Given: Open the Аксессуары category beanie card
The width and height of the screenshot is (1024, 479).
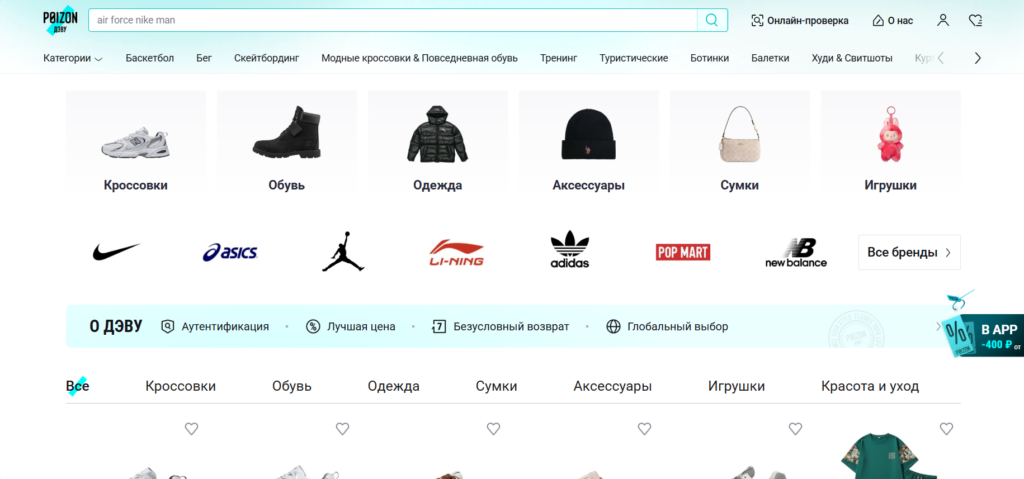Looking at the screenshot, I should pyautogui.click(x=588, y=143).
